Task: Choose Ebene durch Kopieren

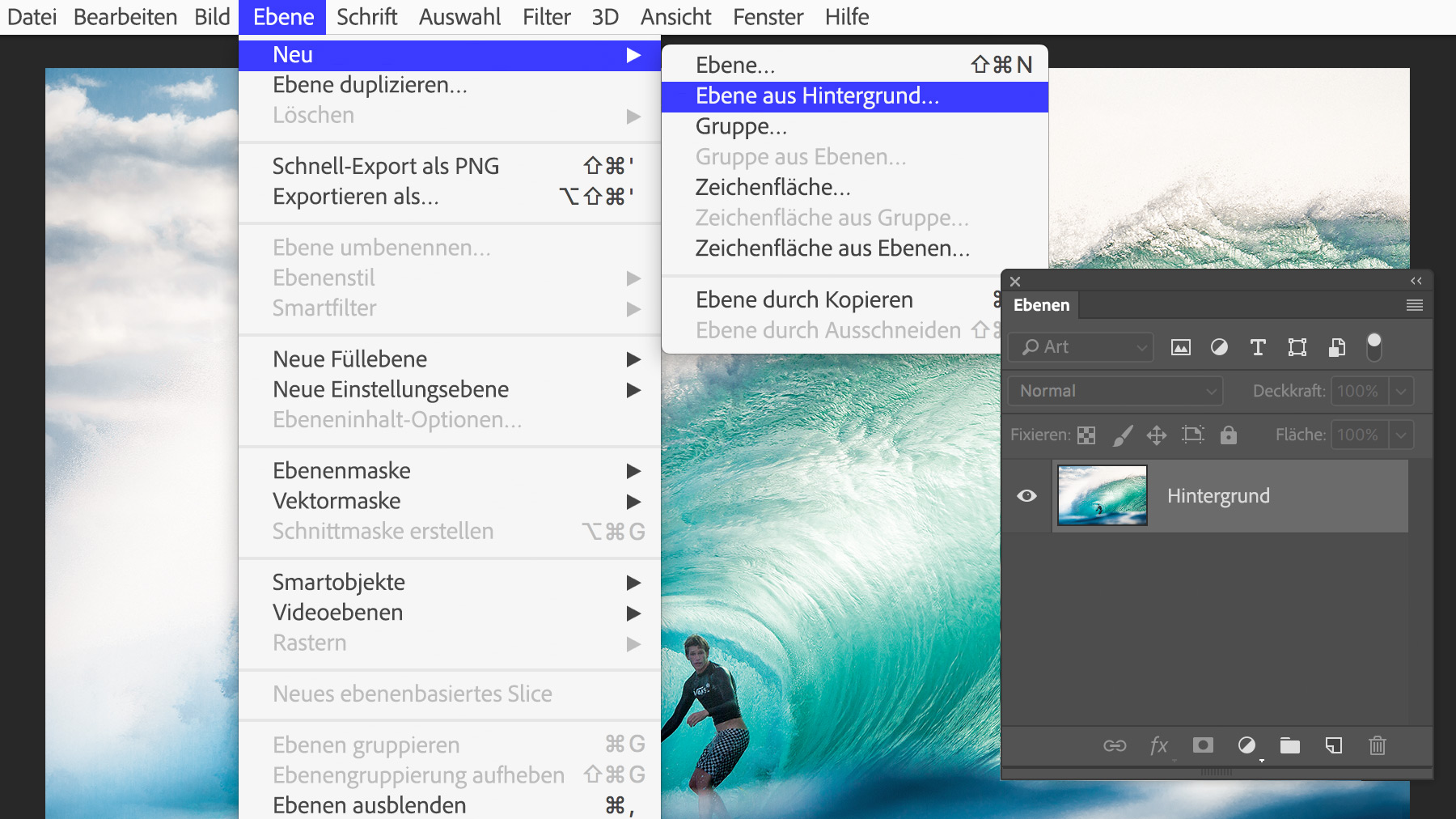Action: click(832, 300)
